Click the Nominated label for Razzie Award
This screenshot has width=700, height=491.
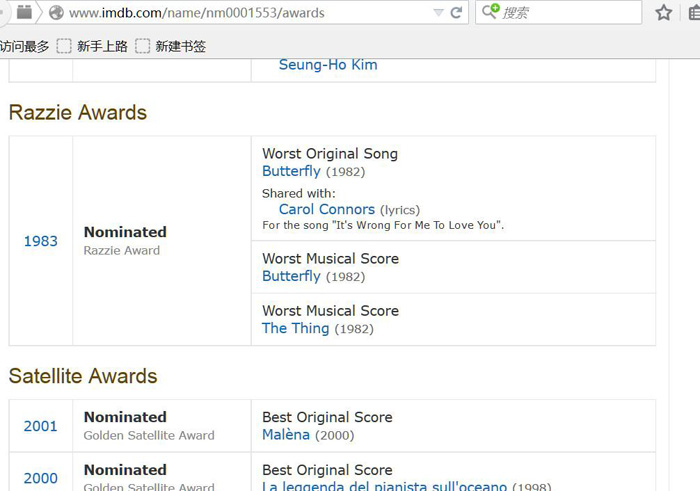pos(125,232)
